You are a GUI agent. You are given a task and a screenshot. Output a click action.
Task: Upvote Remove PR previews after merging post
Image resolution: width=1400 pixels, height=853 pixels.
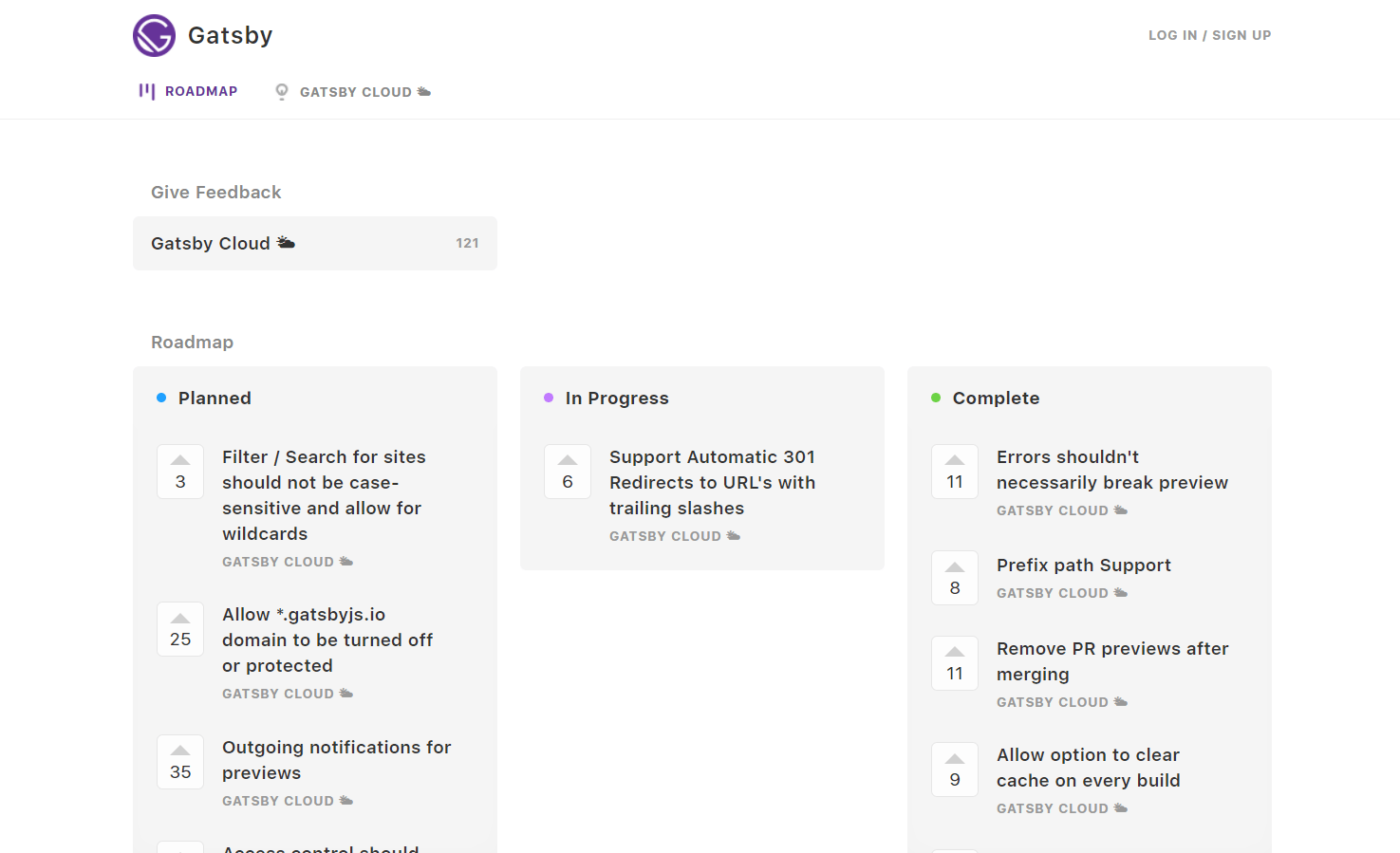tap(955, 663)
